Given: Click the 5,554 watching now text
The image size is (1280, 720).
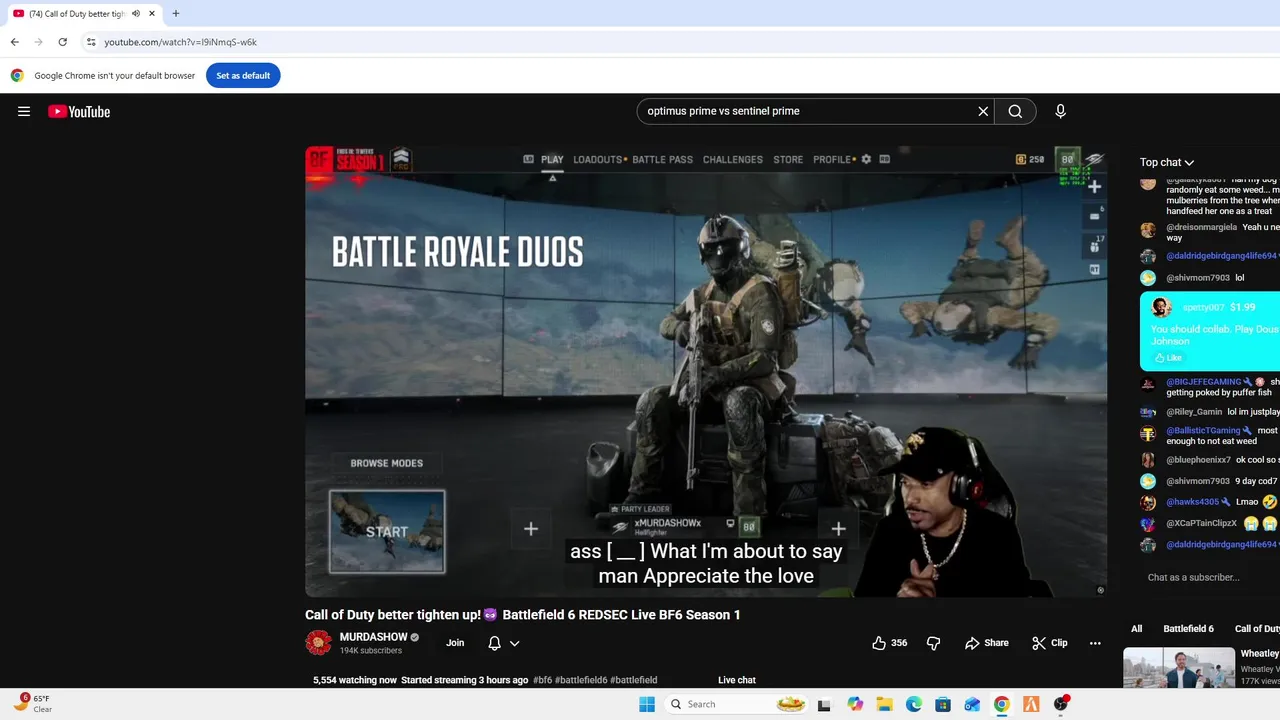Looking at the screenshot, I should [x=355, y=680].
